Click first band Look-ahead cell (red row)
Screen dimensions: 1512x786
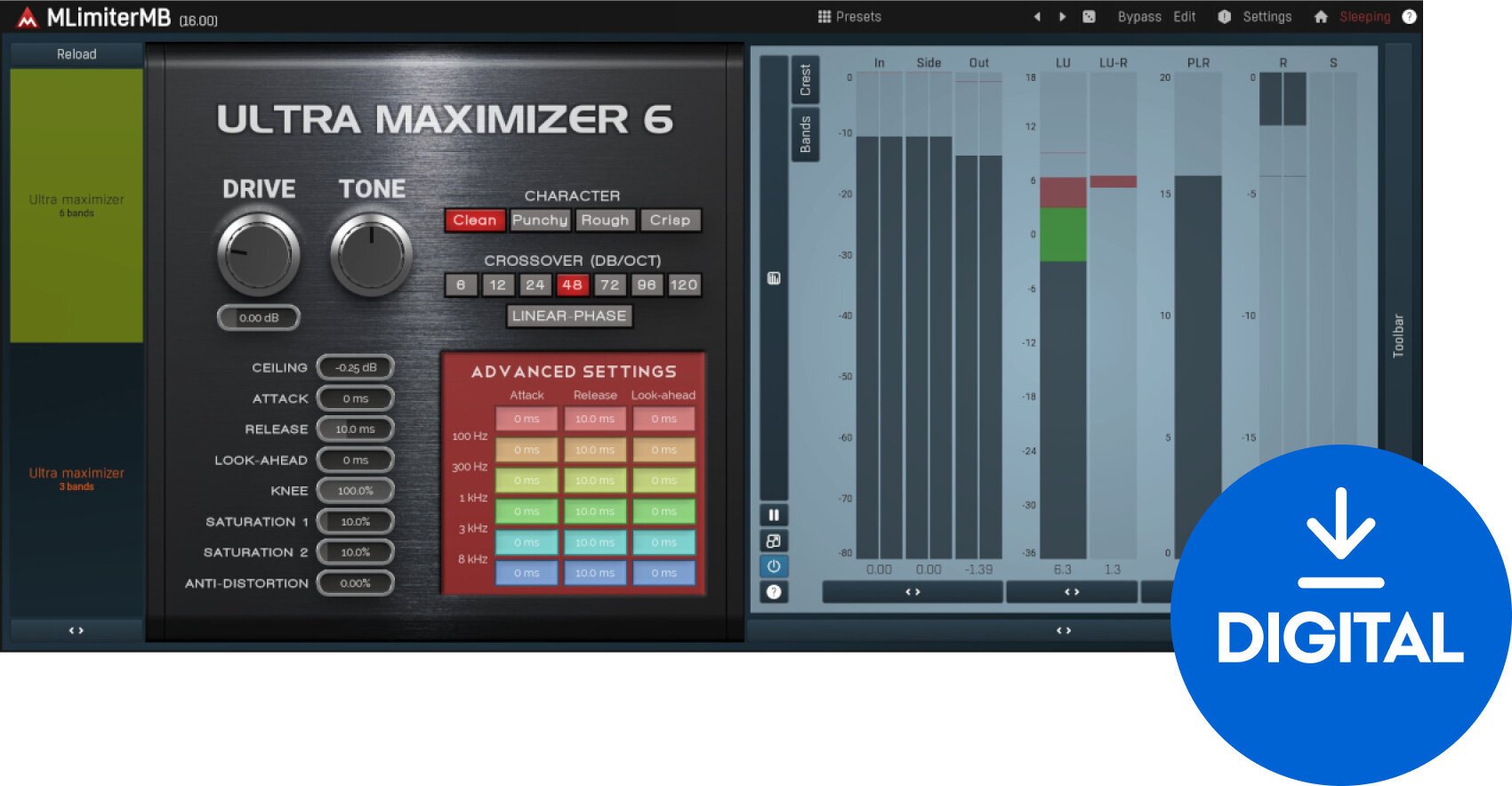(664, 419)
